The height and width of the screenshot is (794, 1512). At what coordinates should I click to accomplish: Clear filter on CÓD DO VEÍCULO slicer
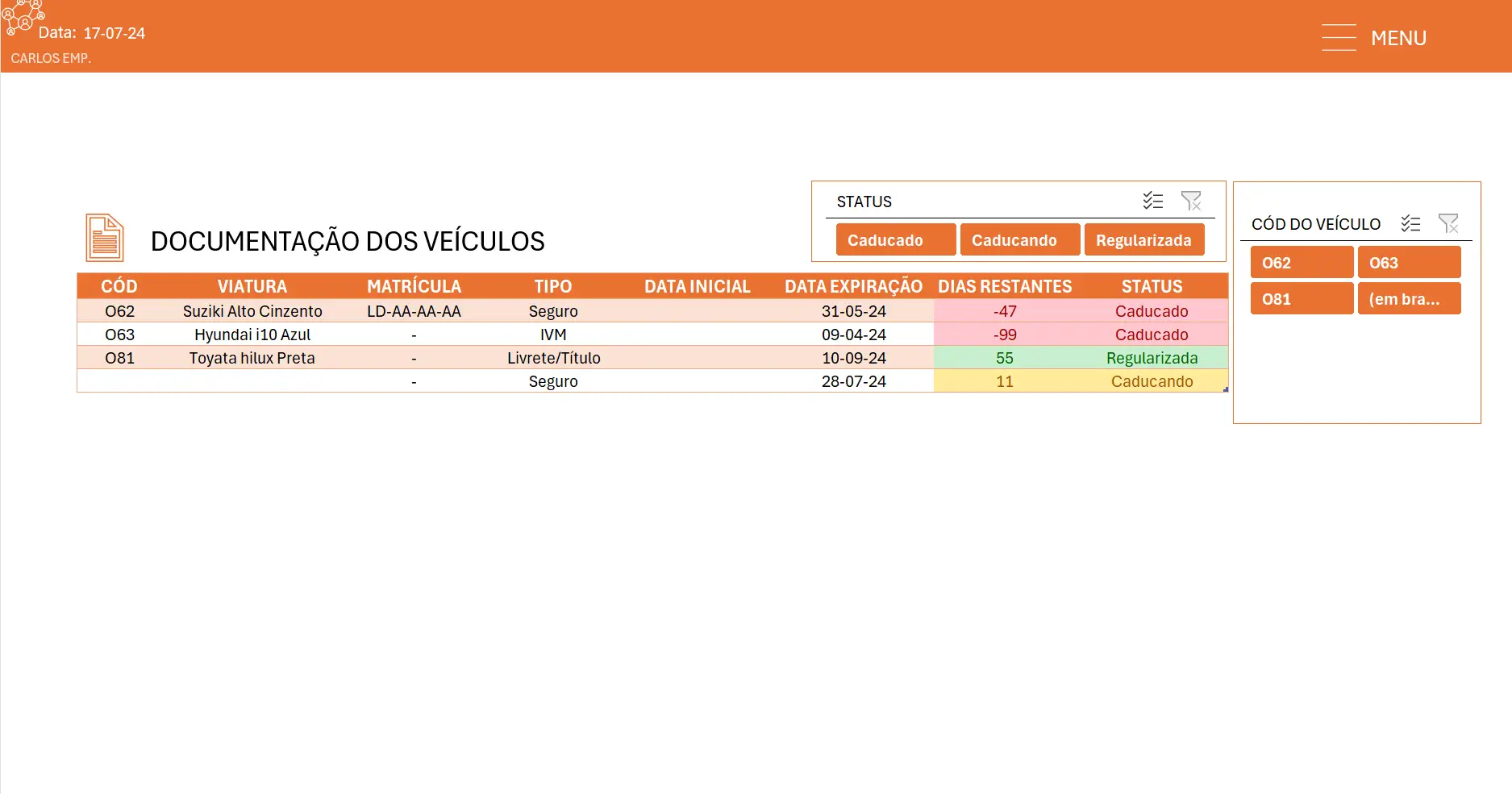(1448, 223)
